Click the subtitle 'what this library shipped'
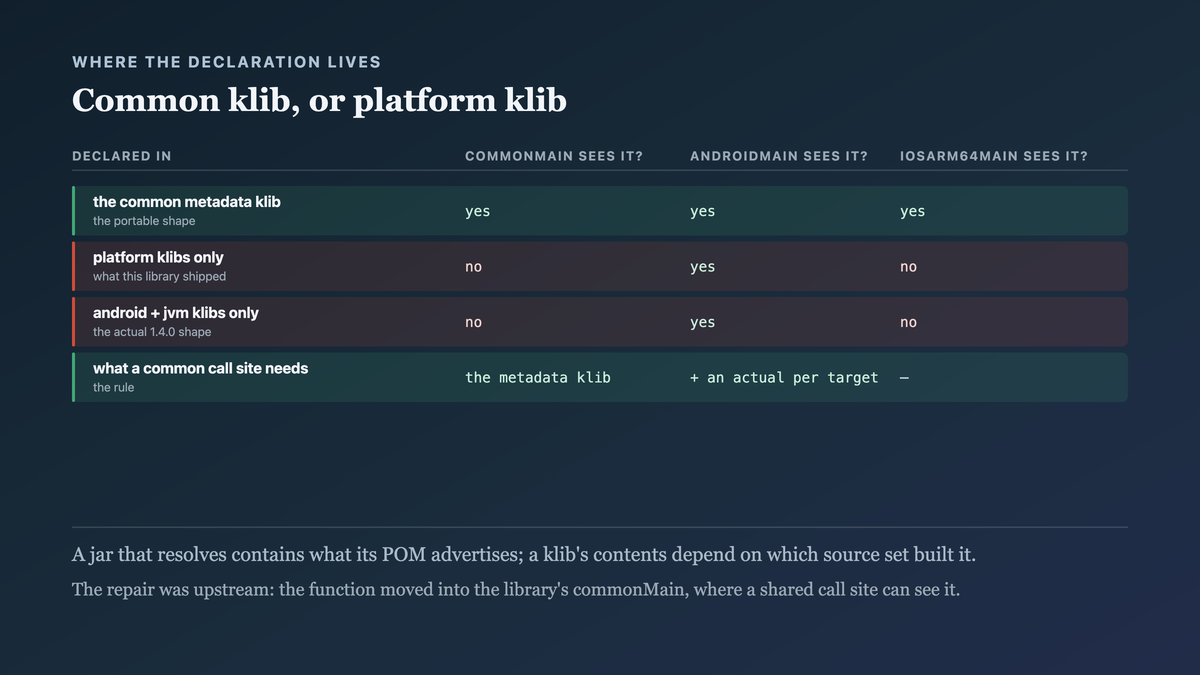Screen dimensions: 1200x675 click(x=160, y=277)
